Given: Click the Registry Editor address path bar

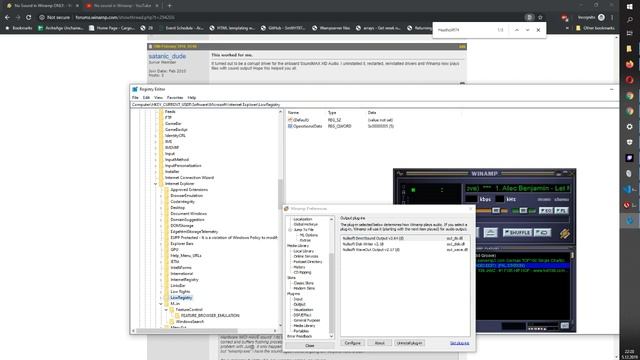Looking at the screenshot, I should click(x=375, y=105).
